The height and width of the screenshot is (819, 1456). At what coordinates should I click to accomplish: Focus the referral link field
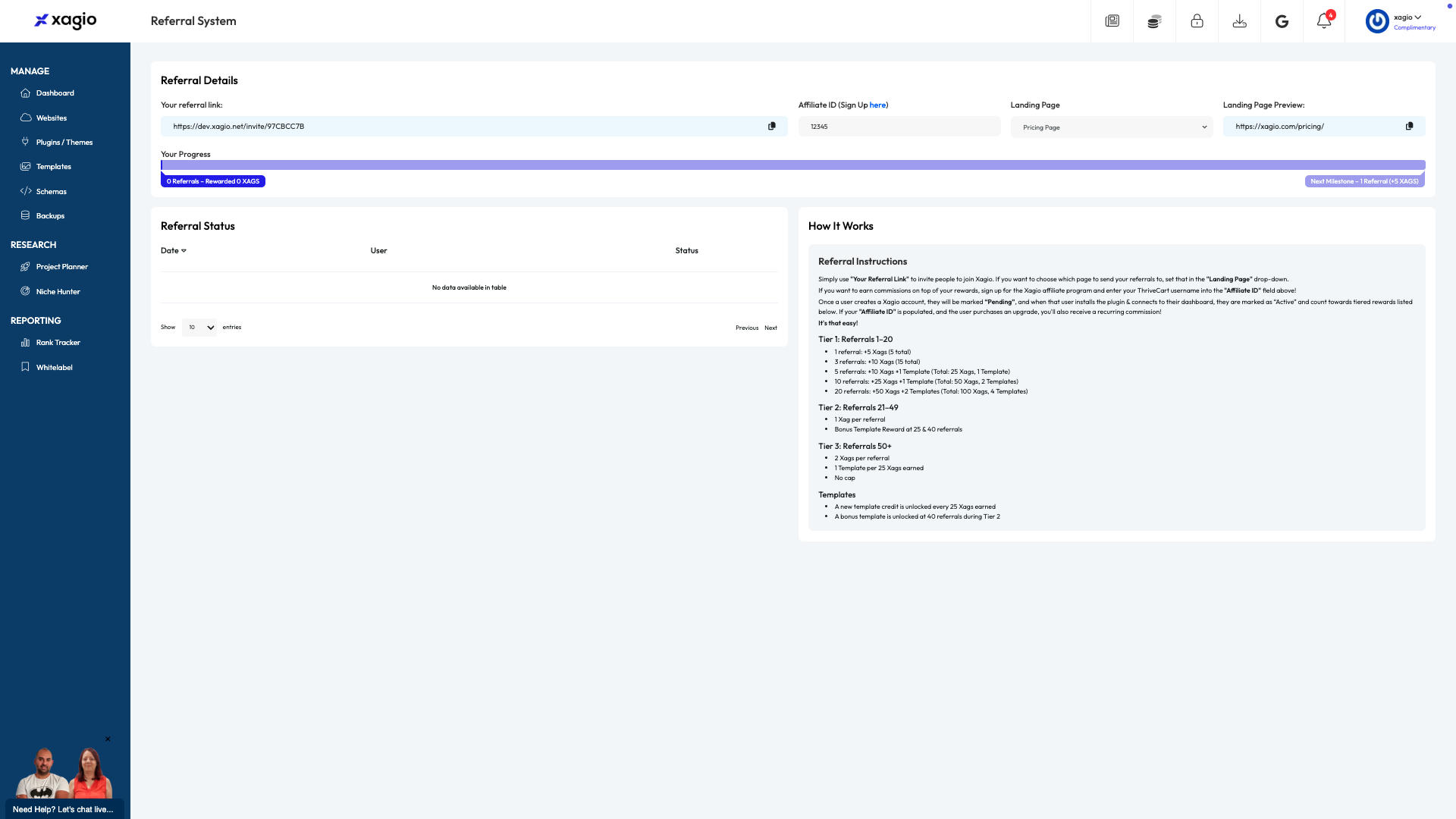pos(474,127)
